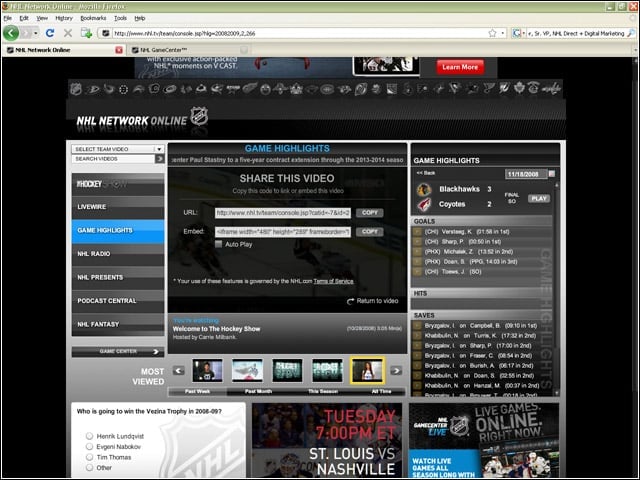
Task: Copy the video URL with COPY button
Action: point(369,213)
